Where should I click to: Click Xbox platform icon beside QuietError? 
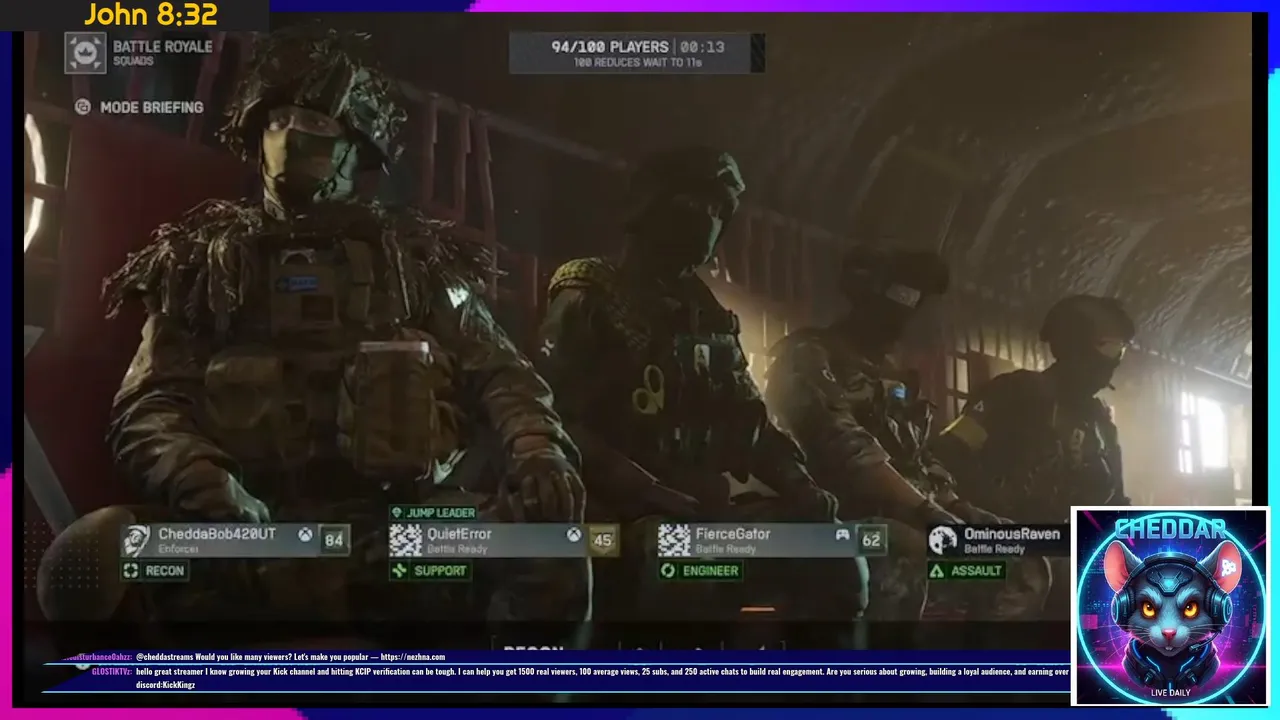point(573,535)
